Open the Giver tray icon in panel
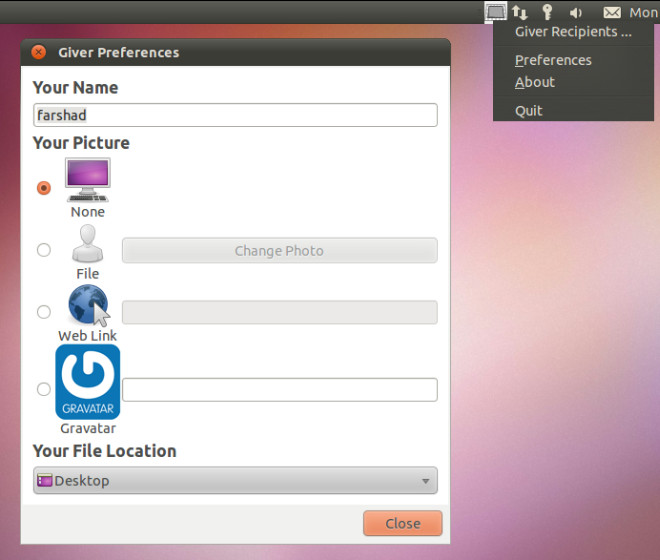Image resolution: width=660 pixels, height=560 pixels. 495,11
